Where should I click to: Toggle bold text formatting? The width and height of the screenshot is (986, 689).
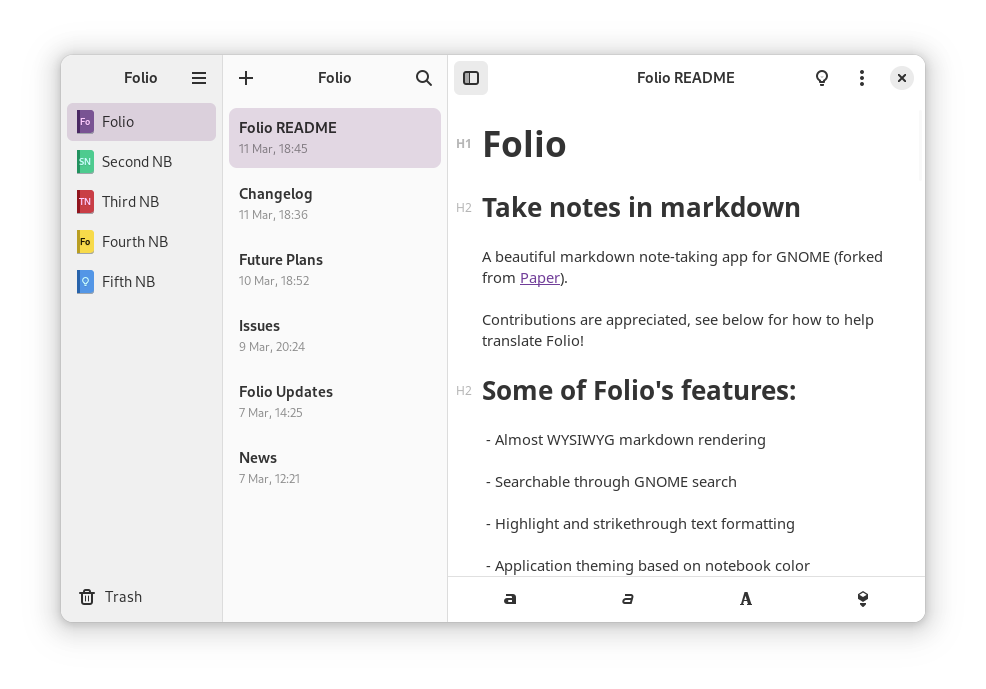510,599
